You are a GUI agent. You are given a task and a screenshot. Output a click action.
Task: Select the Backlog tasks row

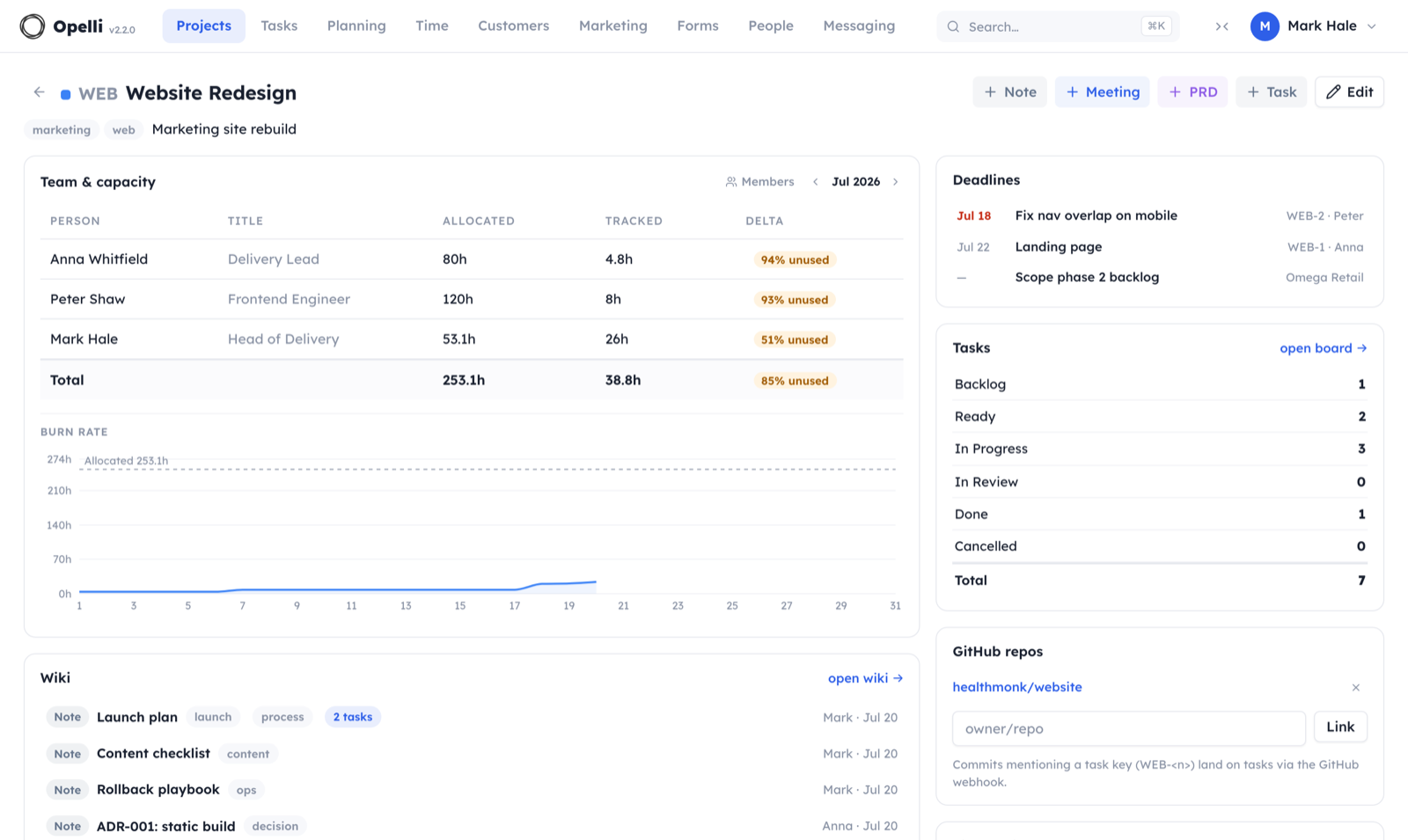pyautogui.click(x=1160, y=384)
